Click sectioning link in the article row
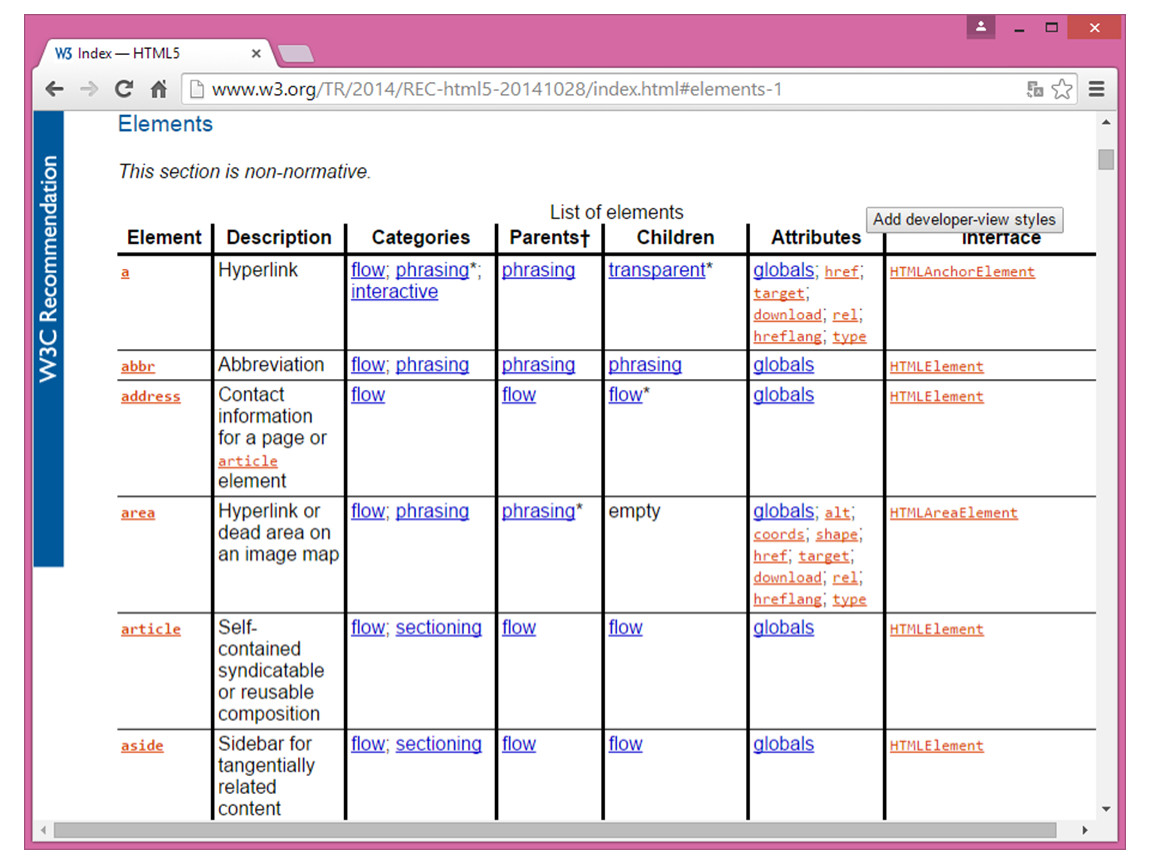1150x864 pixels. click(439, 628)
